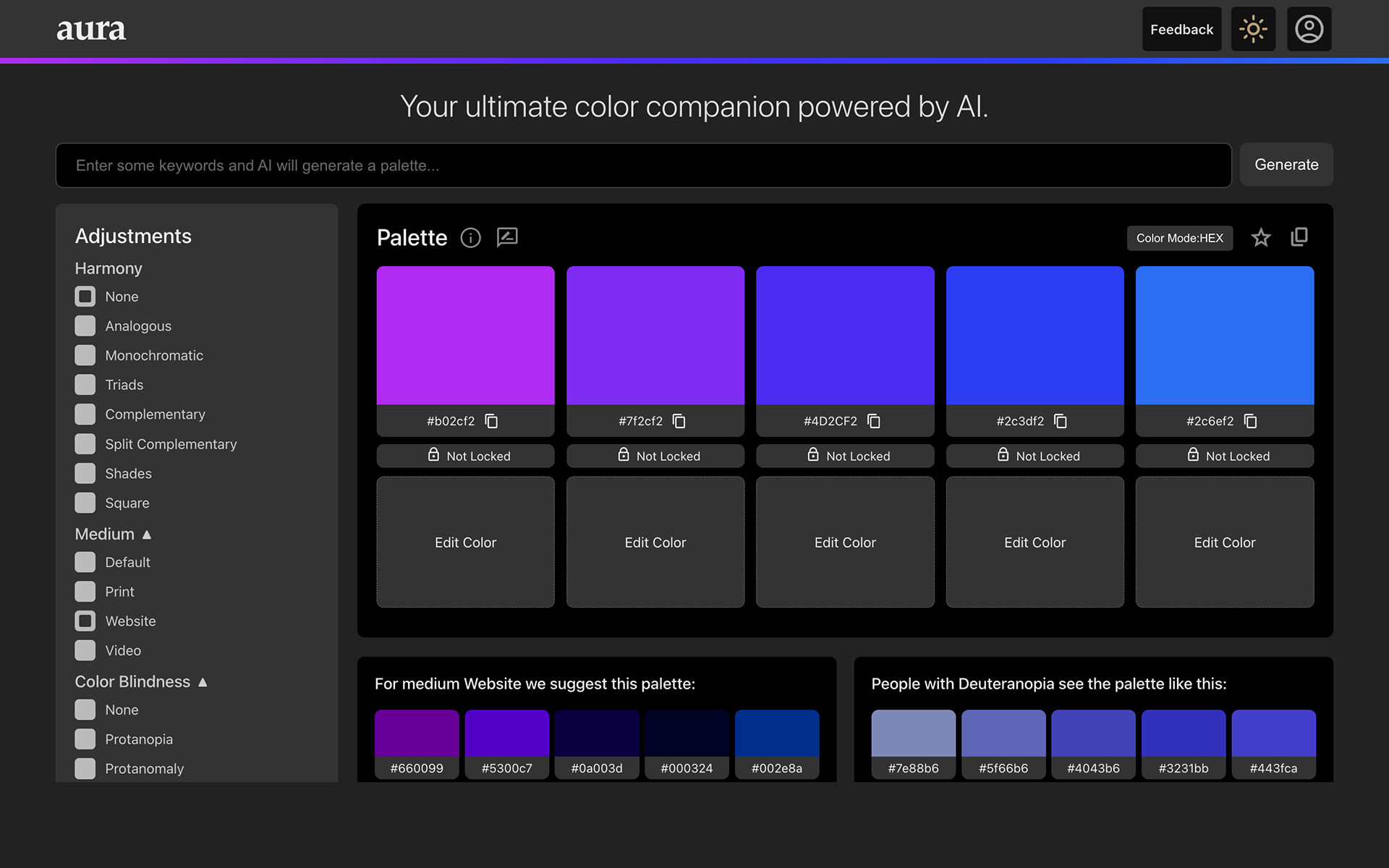
Task: Enable the Protanomaly checkbox
Action: point(85,769)
